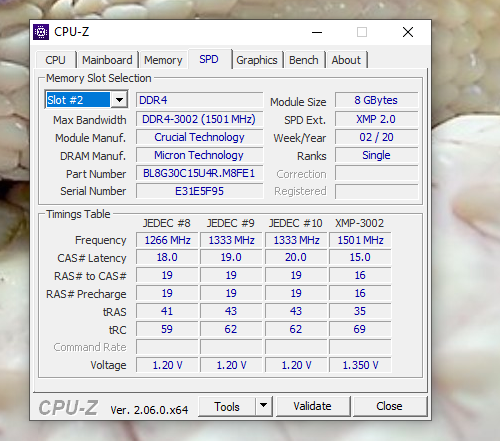Open the Tools button dropdown arrow
The image size is (500, 441).
click(264, 406)
